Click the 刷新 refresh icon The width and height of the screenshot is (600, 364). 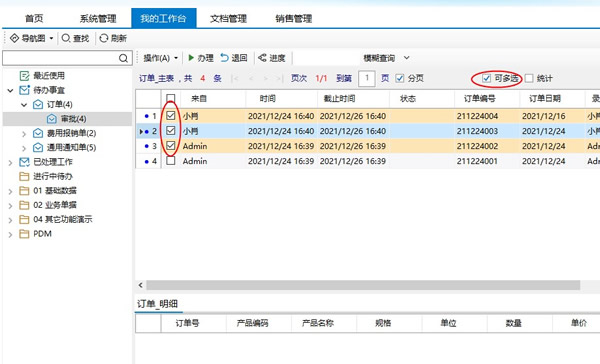point(104,38)
